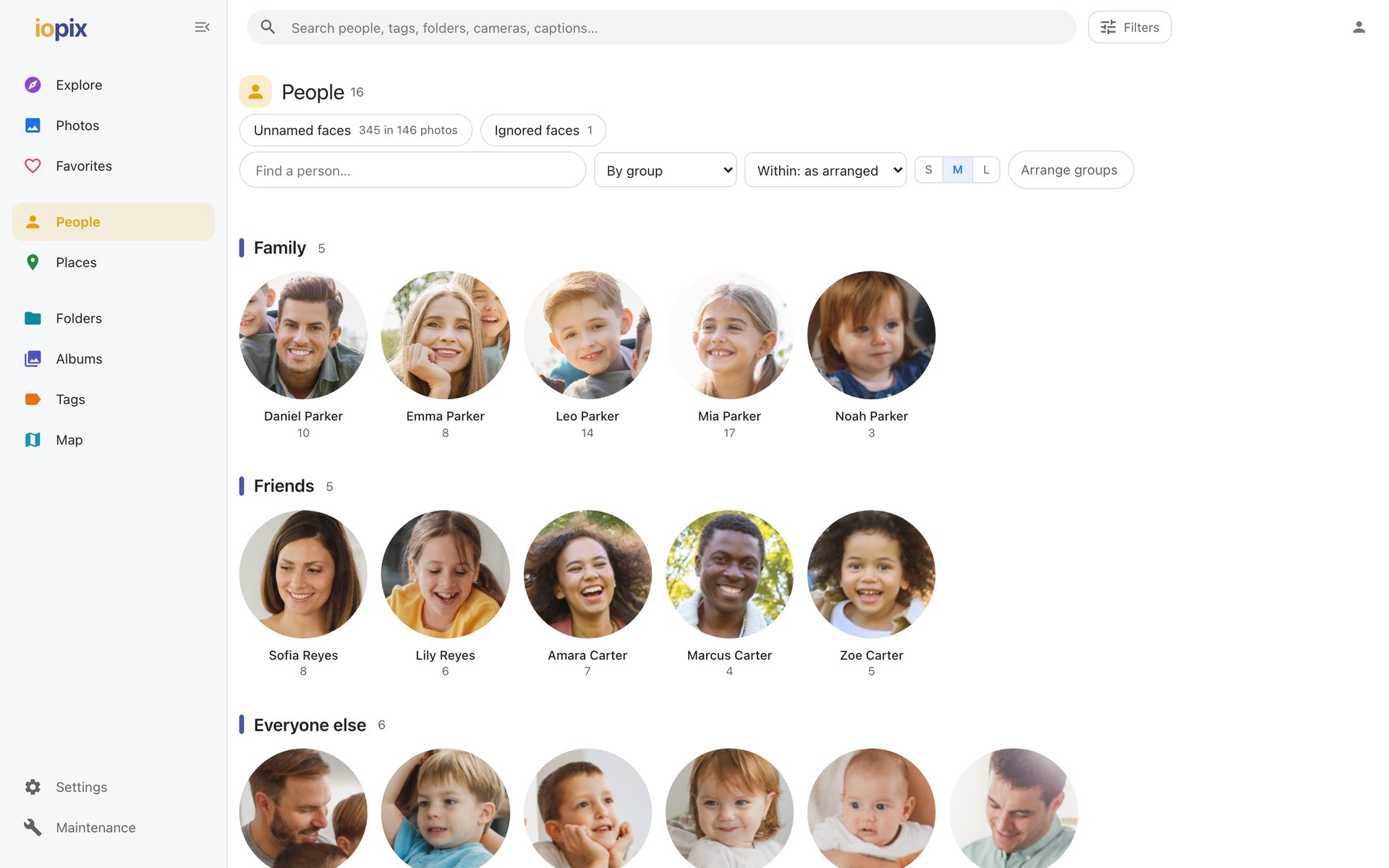Select large thumbnail size L
Image resolution: width=1389 pixels, height=868 pixels.
[986, 170]
